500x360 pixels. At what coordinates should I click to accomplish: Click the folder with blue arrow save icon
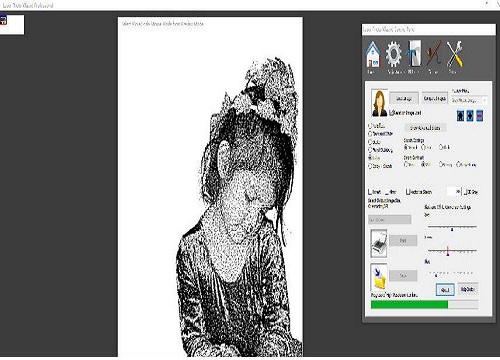(379, 277)
